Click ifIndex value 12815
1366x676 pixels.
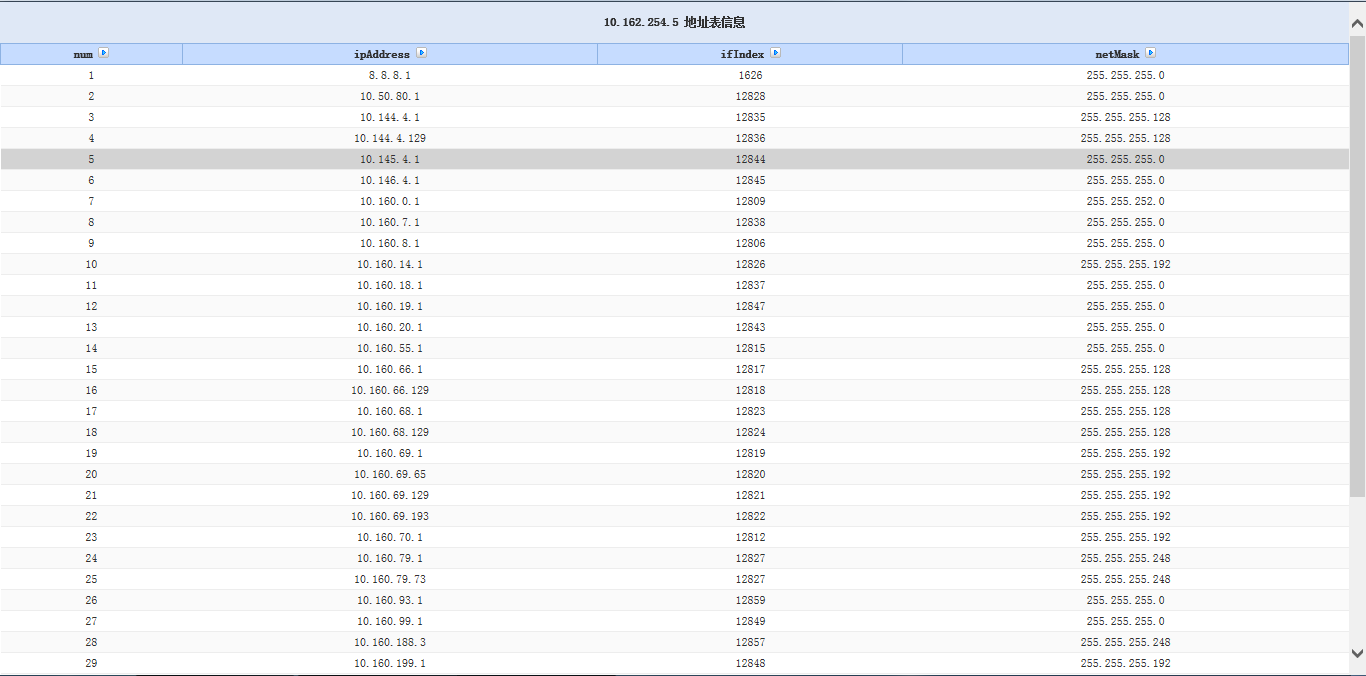750,348
